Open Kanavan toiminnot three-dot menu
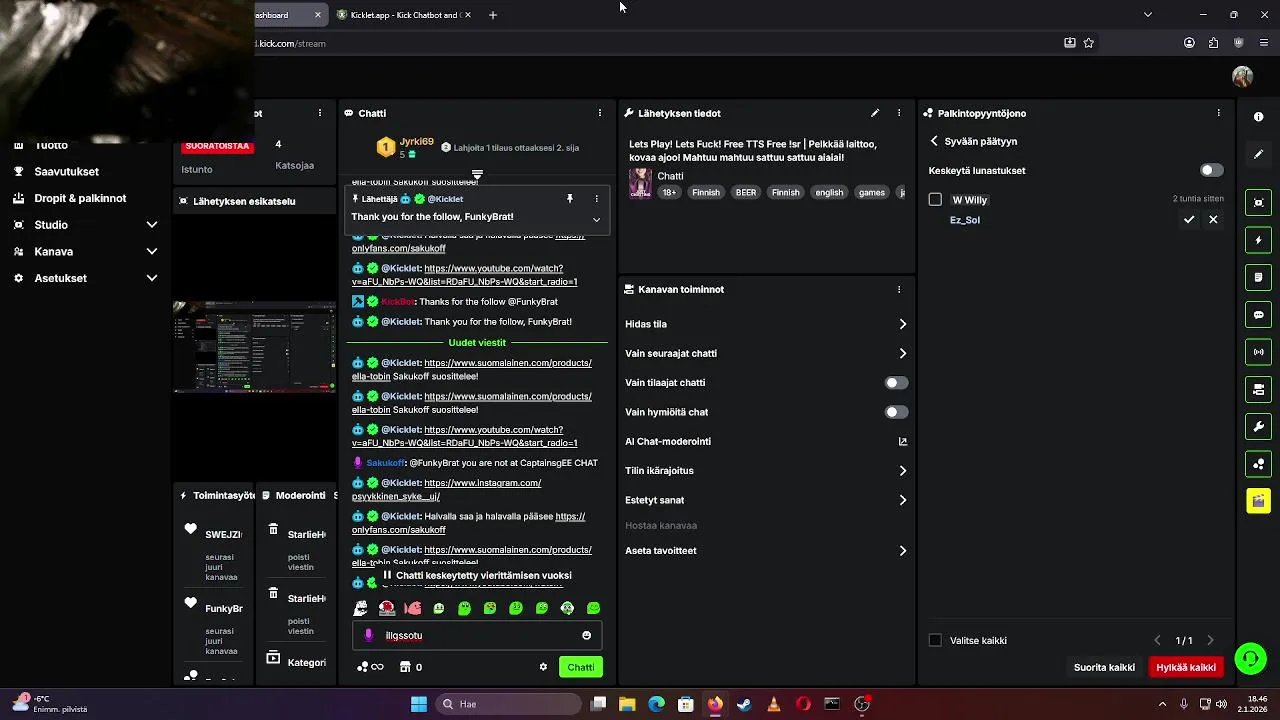 [899, 289]
